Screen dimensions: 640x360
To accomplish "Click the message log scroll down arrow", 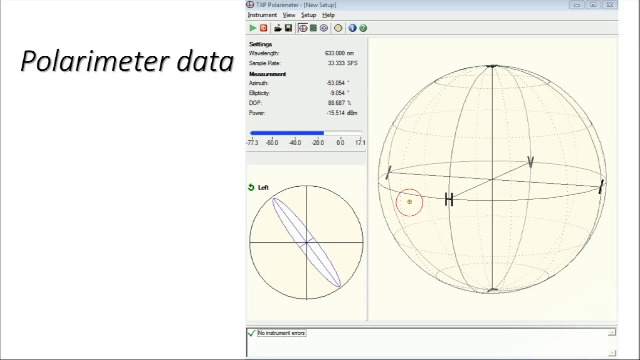I will click(611, 353).
